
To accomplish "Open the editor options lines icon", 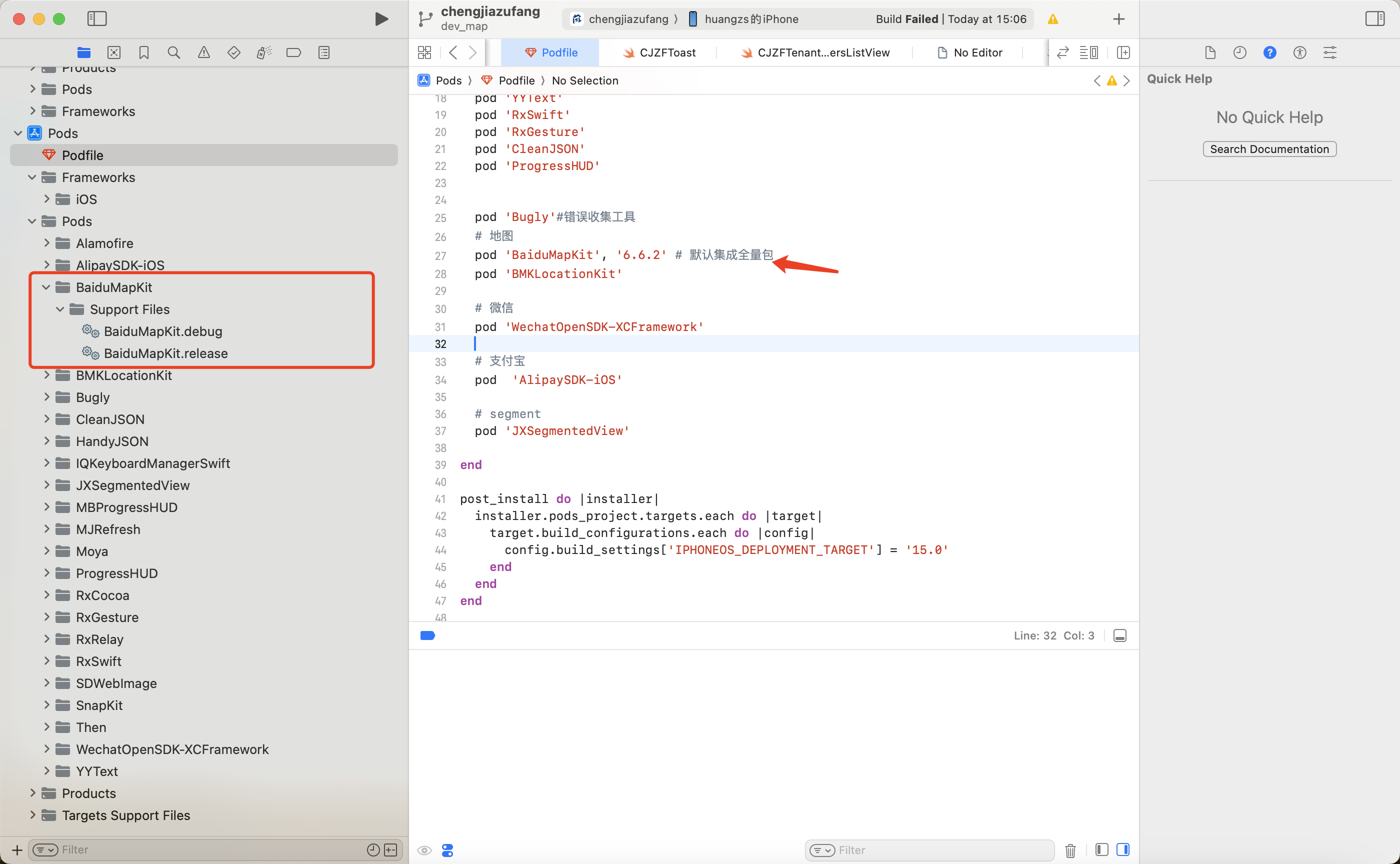I will (x=1088, y=52).
